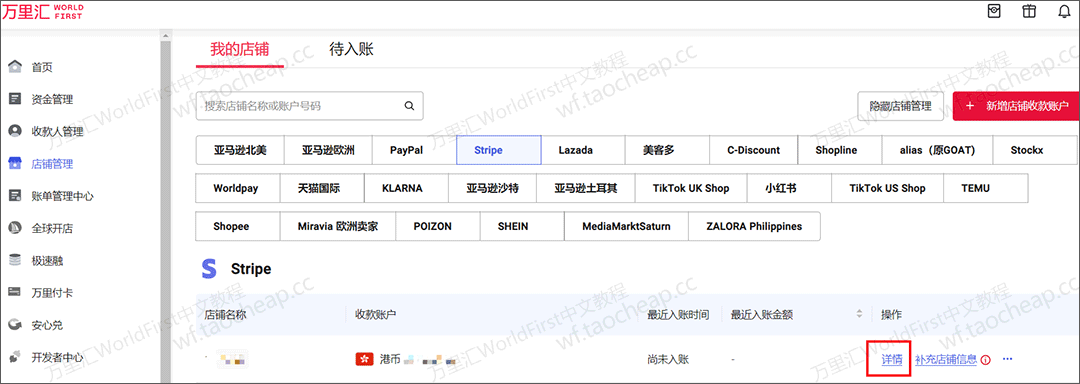This screenshot has height=384, width=1080.
Task: Click 新增店铺收款账户 red button
Action: [1016, 106]
